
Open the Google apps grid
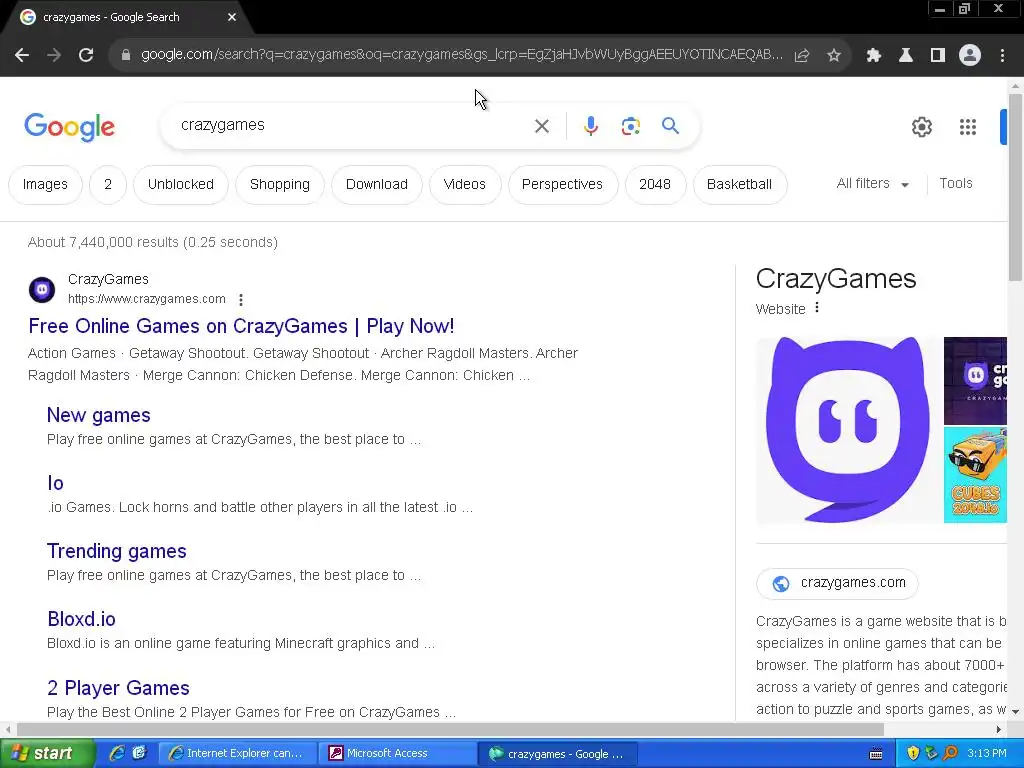click(x=968, y=127)
